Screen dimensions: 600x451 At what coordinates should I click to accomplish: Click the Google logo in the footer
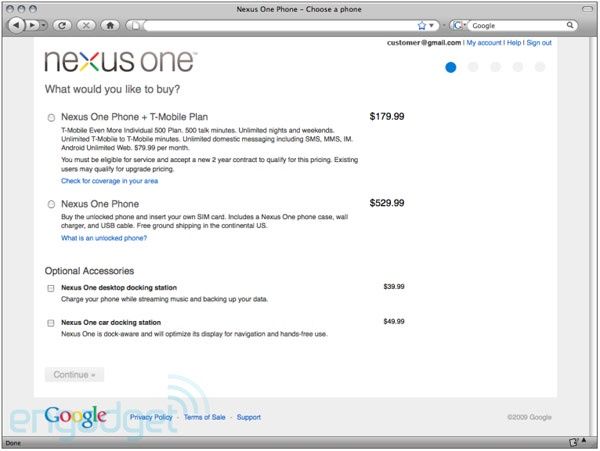pyautogui.click(x=75, y=417)
